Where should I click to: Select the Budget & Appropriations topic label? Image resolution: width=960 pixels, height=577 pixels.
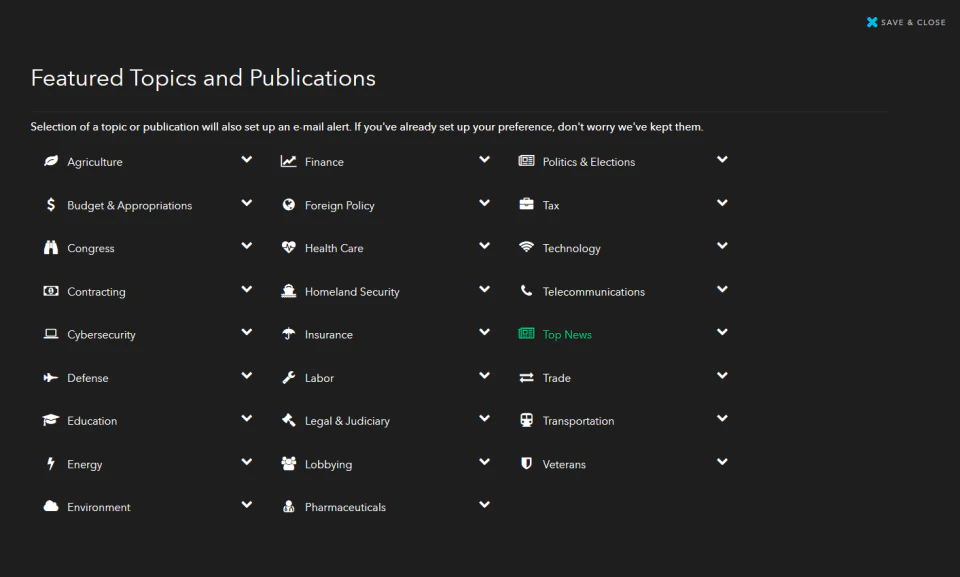129,205
